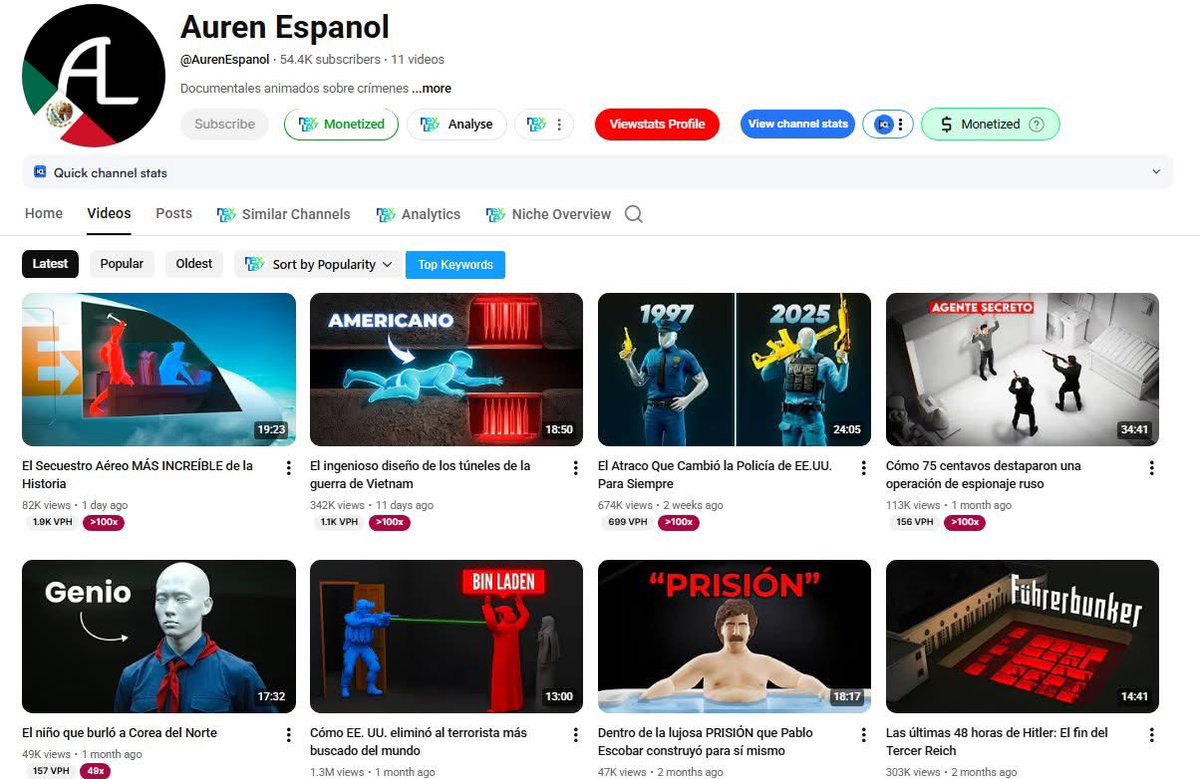Click the Subscribe button
The image size is (1200, 779).
click(225, 124)
